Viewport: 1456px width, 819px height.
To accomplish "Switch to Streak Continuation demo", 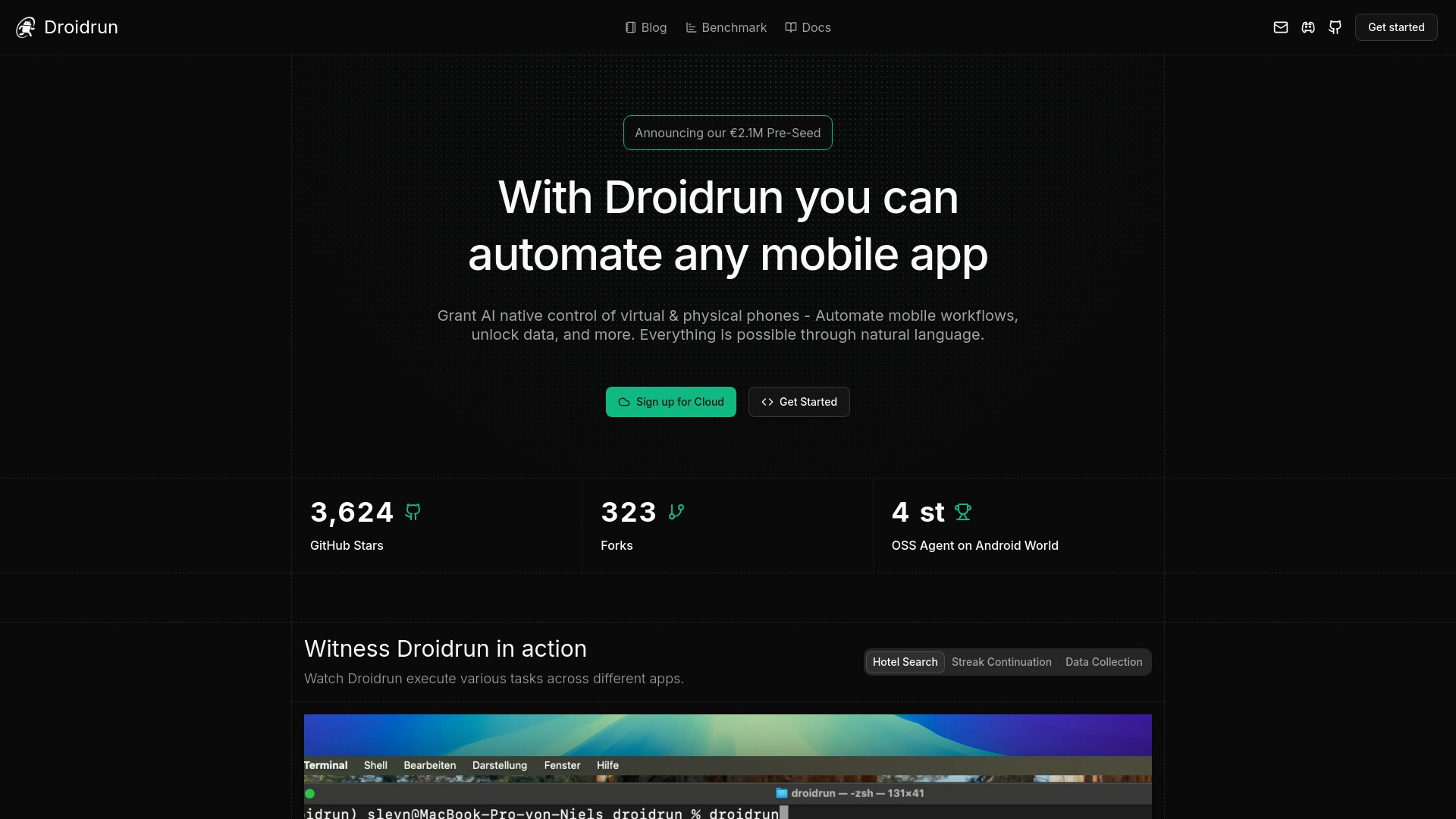I will pos(1001,661).
